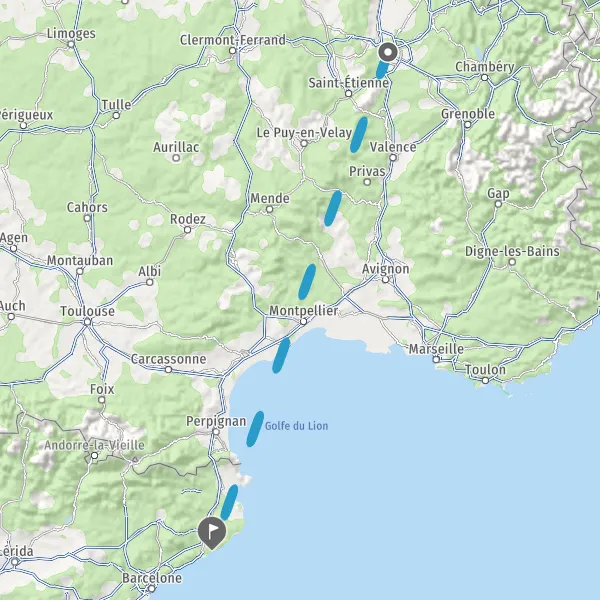Select the Toulouse city marker
The height and width of the screenshot is (600, 600).
pos(88,322)
